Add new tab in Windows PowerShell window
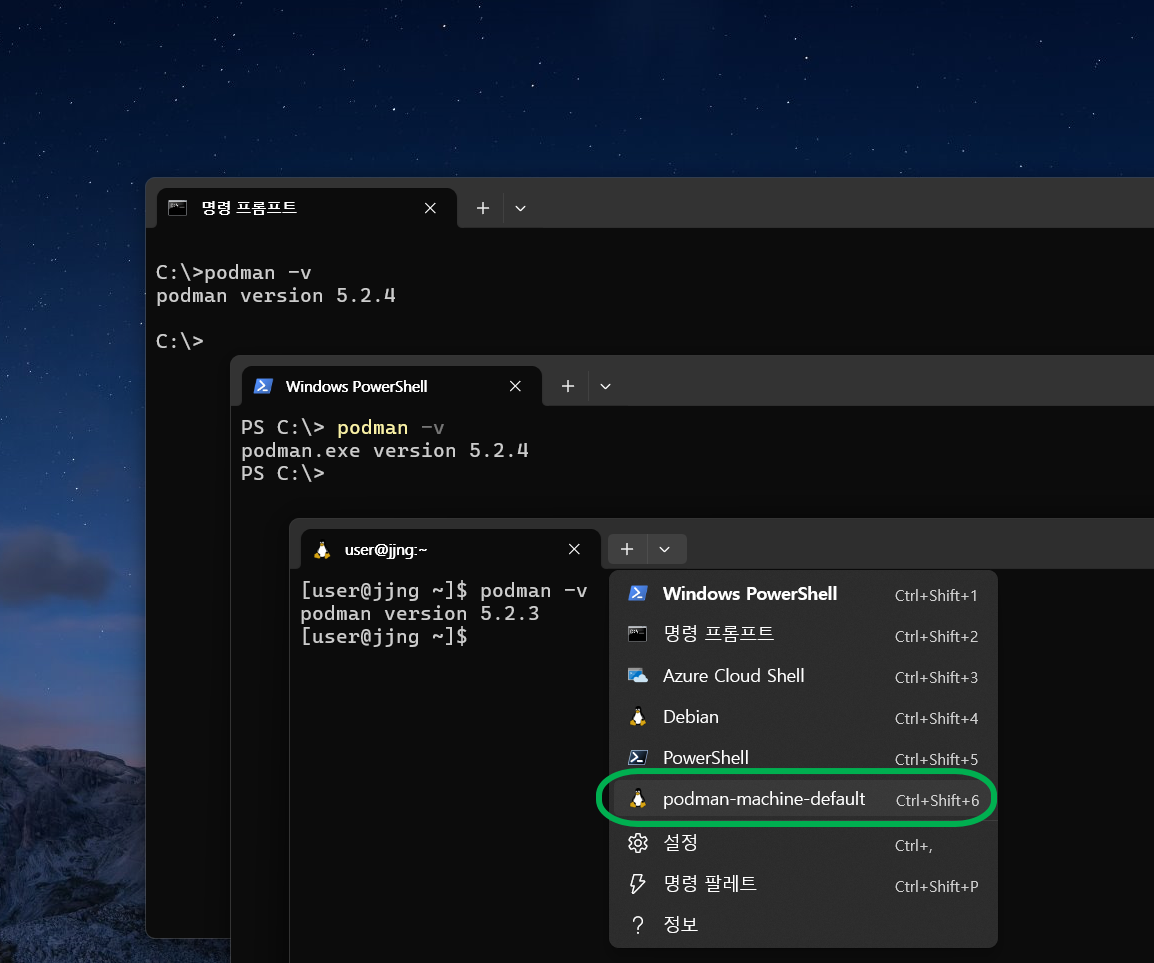Image resolution: width=1154 pixels, height=963 pixels. click(x=568, y=387)
